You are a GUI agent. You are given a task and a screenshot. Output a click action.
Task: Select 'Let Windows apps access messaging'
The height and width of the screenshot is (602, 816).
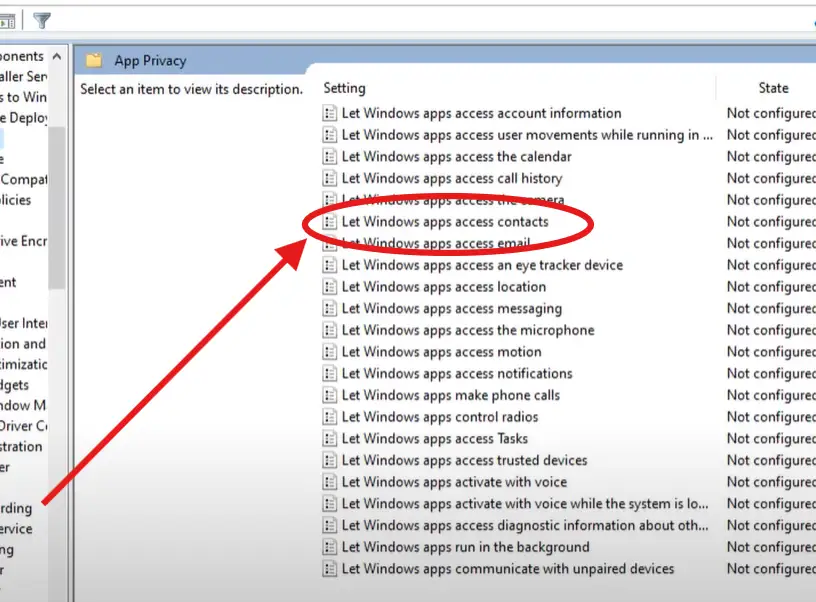pyautogui.click(x=452, y=309)
